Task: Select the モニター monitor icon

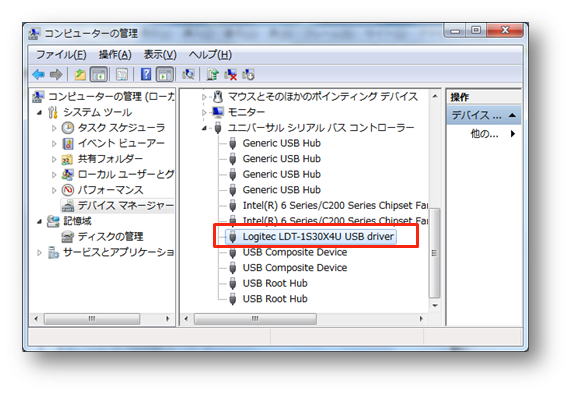Action: tap(218, 112)
